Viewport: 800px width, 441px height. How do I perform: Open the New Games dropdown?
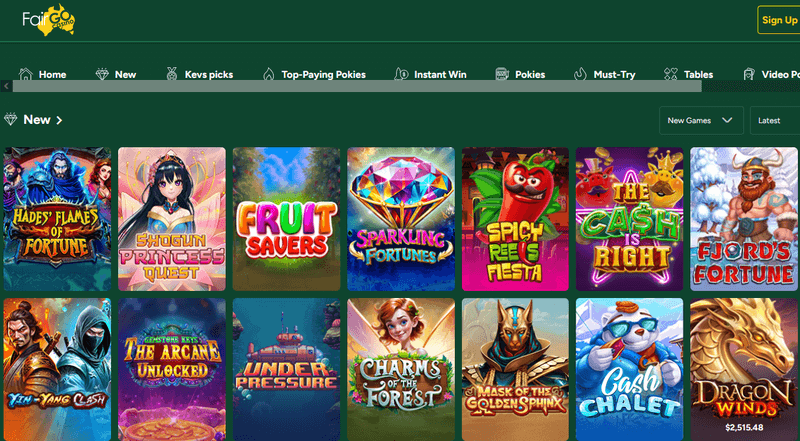coord(701,120)
